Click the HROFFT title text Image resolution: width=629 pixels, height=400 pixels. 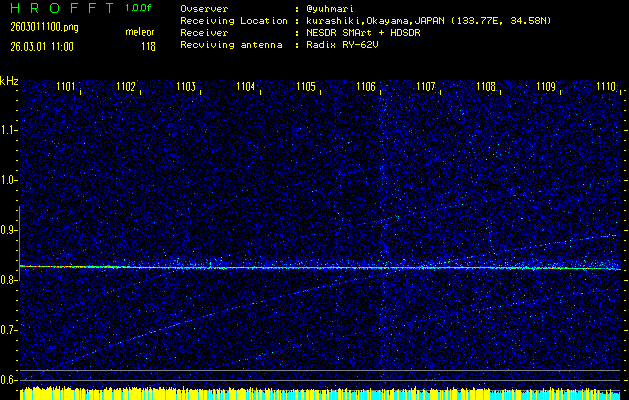click(58, 8)
